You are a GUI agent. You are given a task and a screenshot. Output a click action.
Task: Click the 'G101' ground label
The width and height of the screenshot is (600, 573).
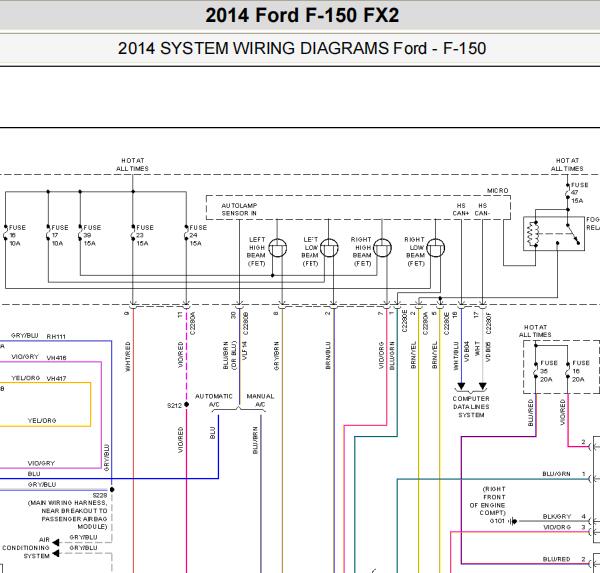click(497, 521)
